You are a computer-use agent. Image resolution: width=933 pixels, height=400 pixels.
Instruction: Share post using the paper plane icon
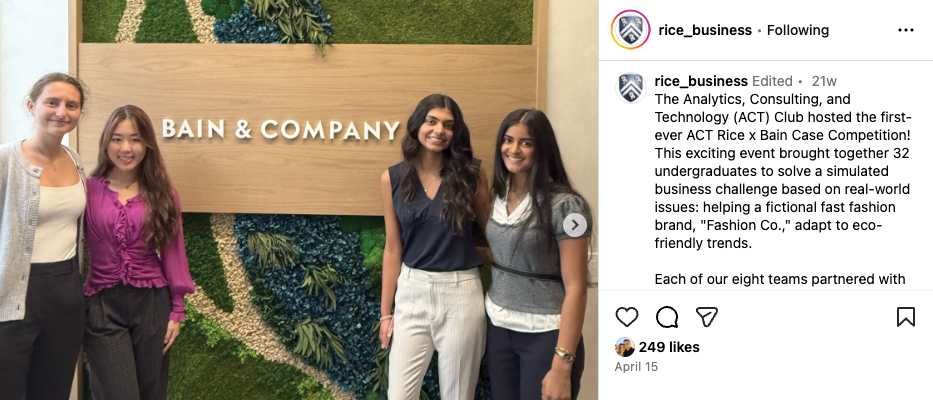click(x=706, y=317)
